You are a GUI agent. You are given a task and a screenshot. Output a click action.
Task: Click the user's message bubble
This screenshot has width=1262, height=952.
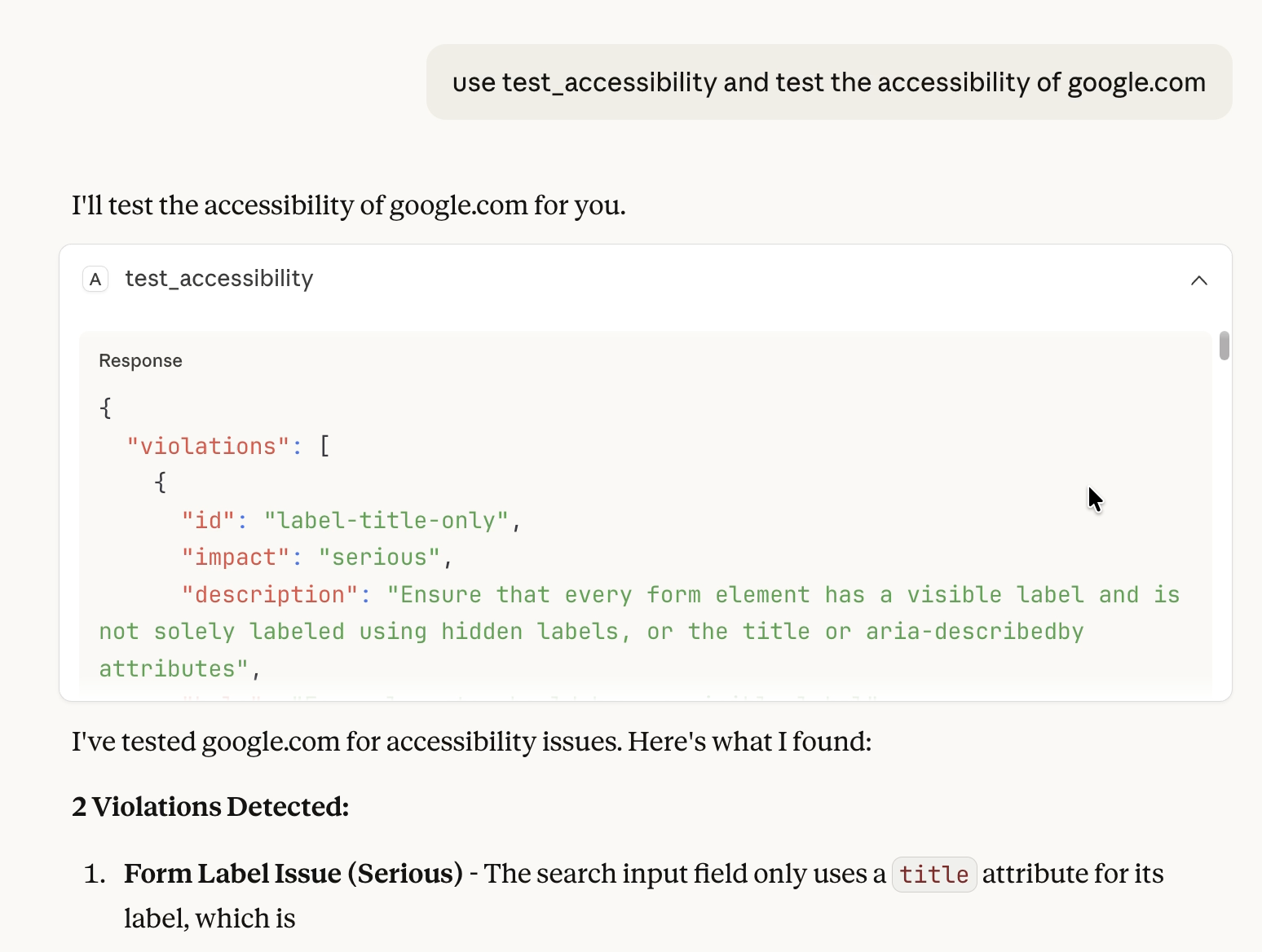click(x=828, y=82)
